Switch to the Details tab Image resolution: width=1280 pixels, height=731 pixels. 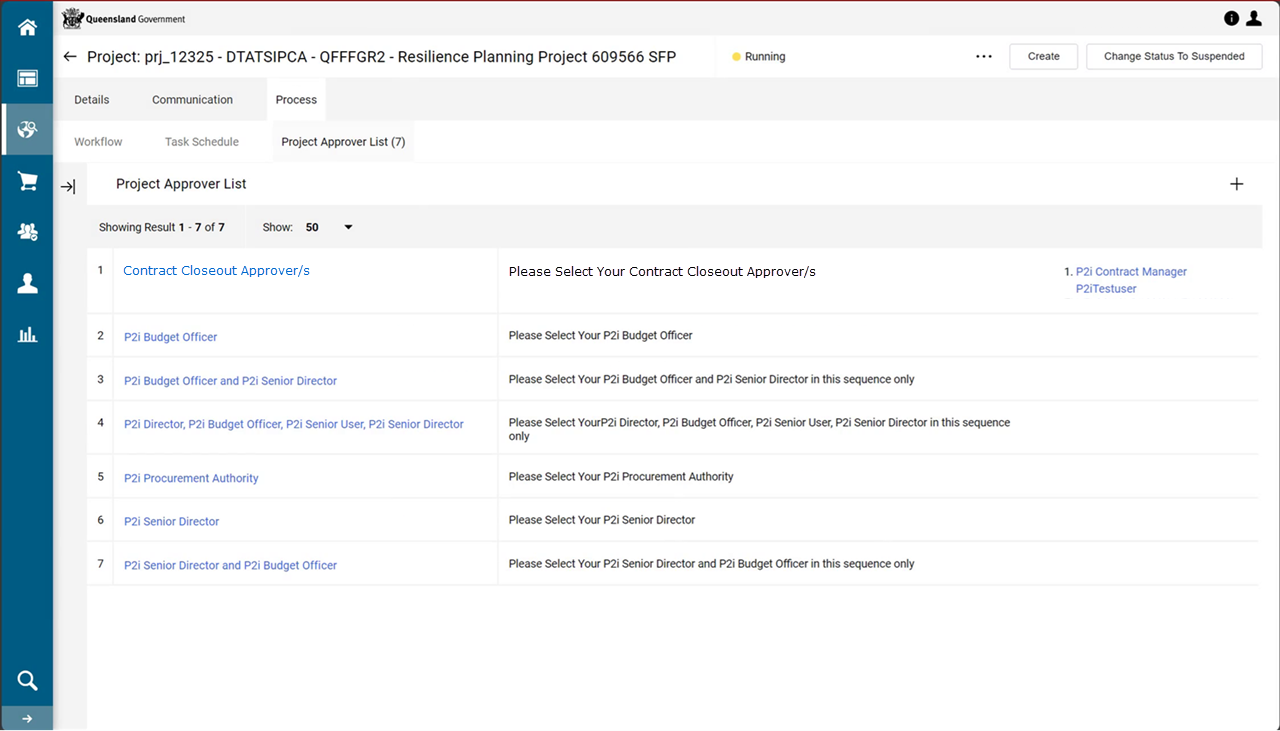click(92, 100)
